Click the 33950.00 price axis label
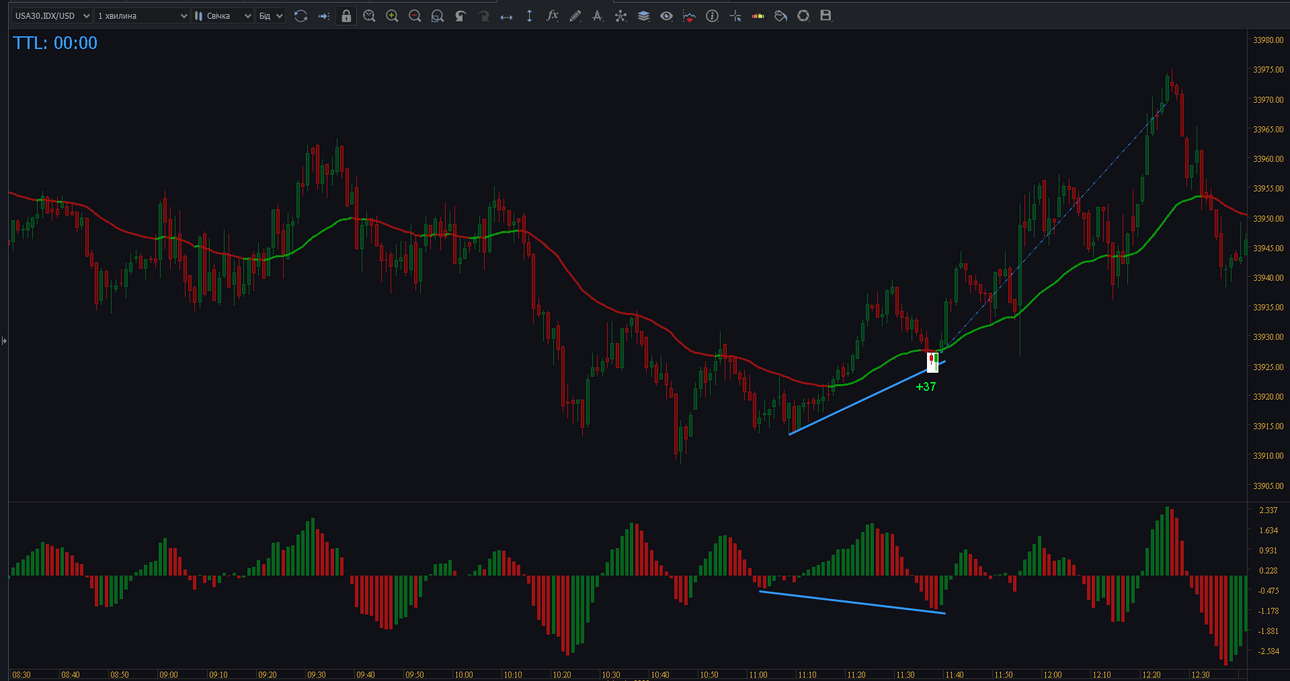The width and height of the screenshot is (1290, 681). click(x=1268, y=218)
